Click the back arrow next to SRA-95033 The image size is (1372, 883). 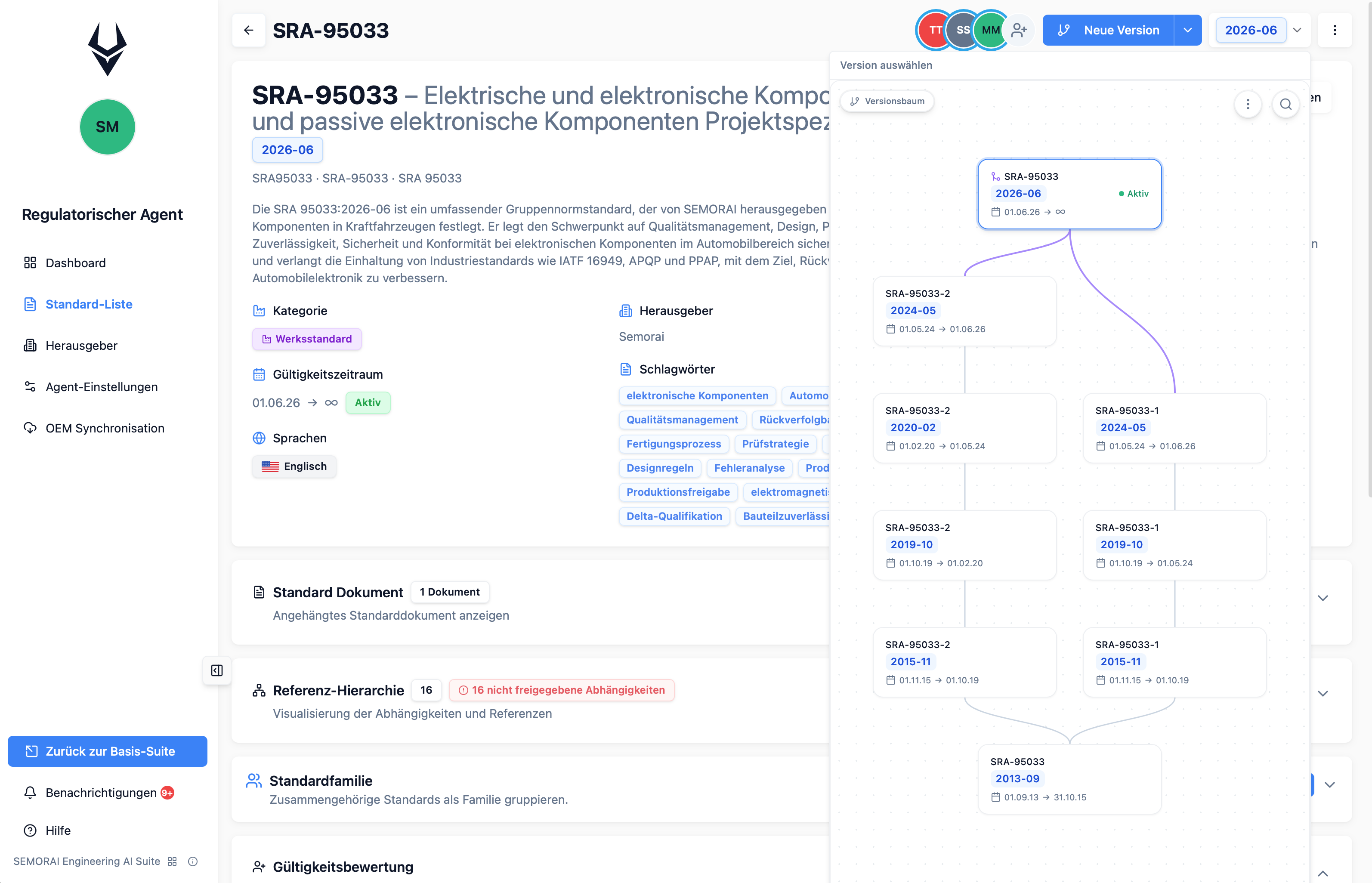click(248, 30)
